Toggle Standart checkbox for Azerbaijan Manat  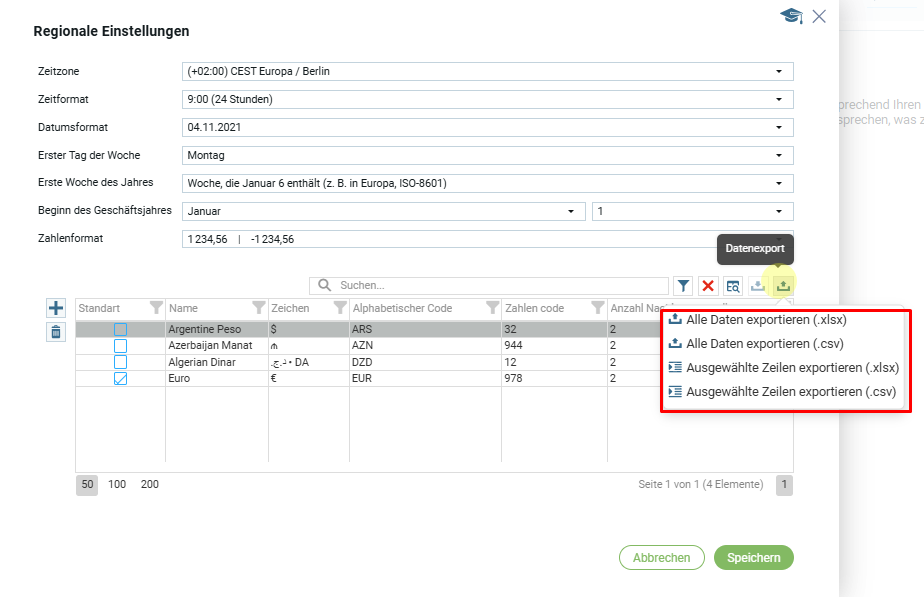point(120,346)
